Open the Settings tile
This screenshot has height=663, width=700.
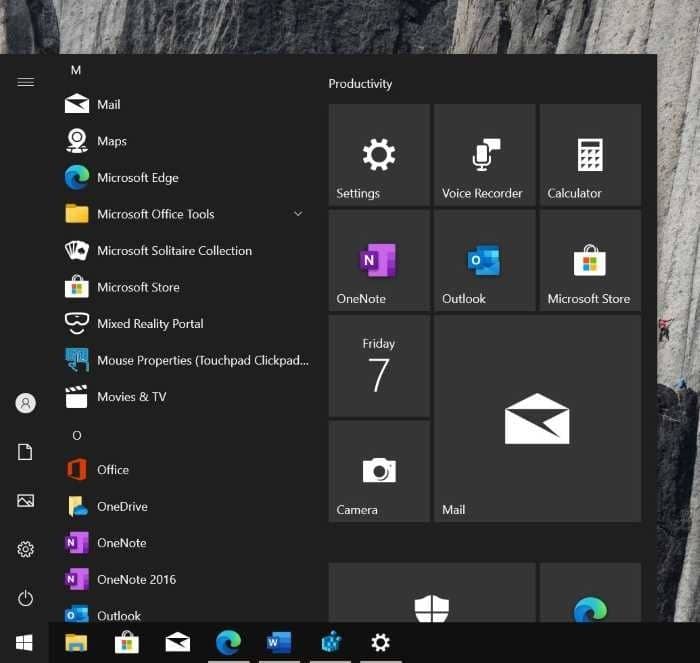(379, 155)
